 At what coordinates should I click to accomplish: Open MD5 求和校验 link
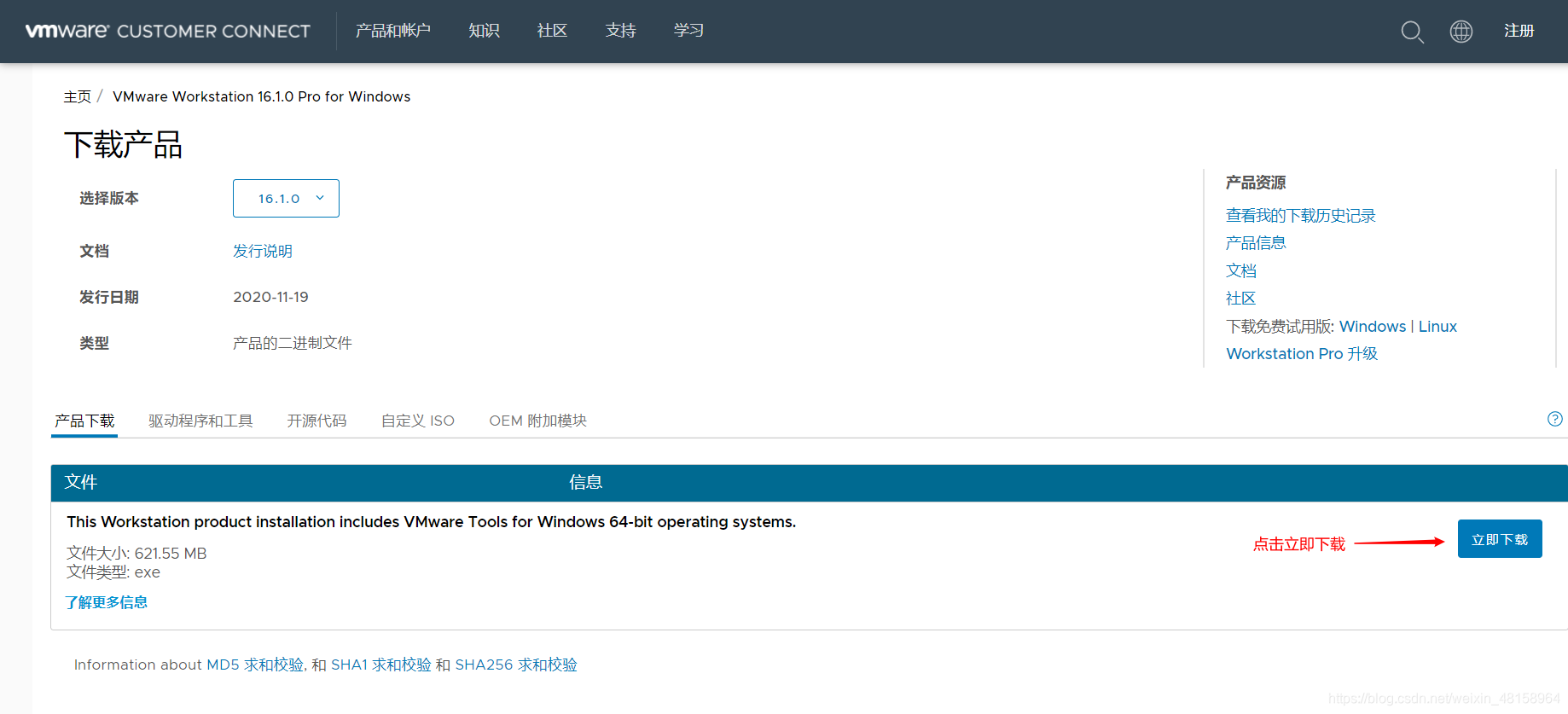(255, 665)
